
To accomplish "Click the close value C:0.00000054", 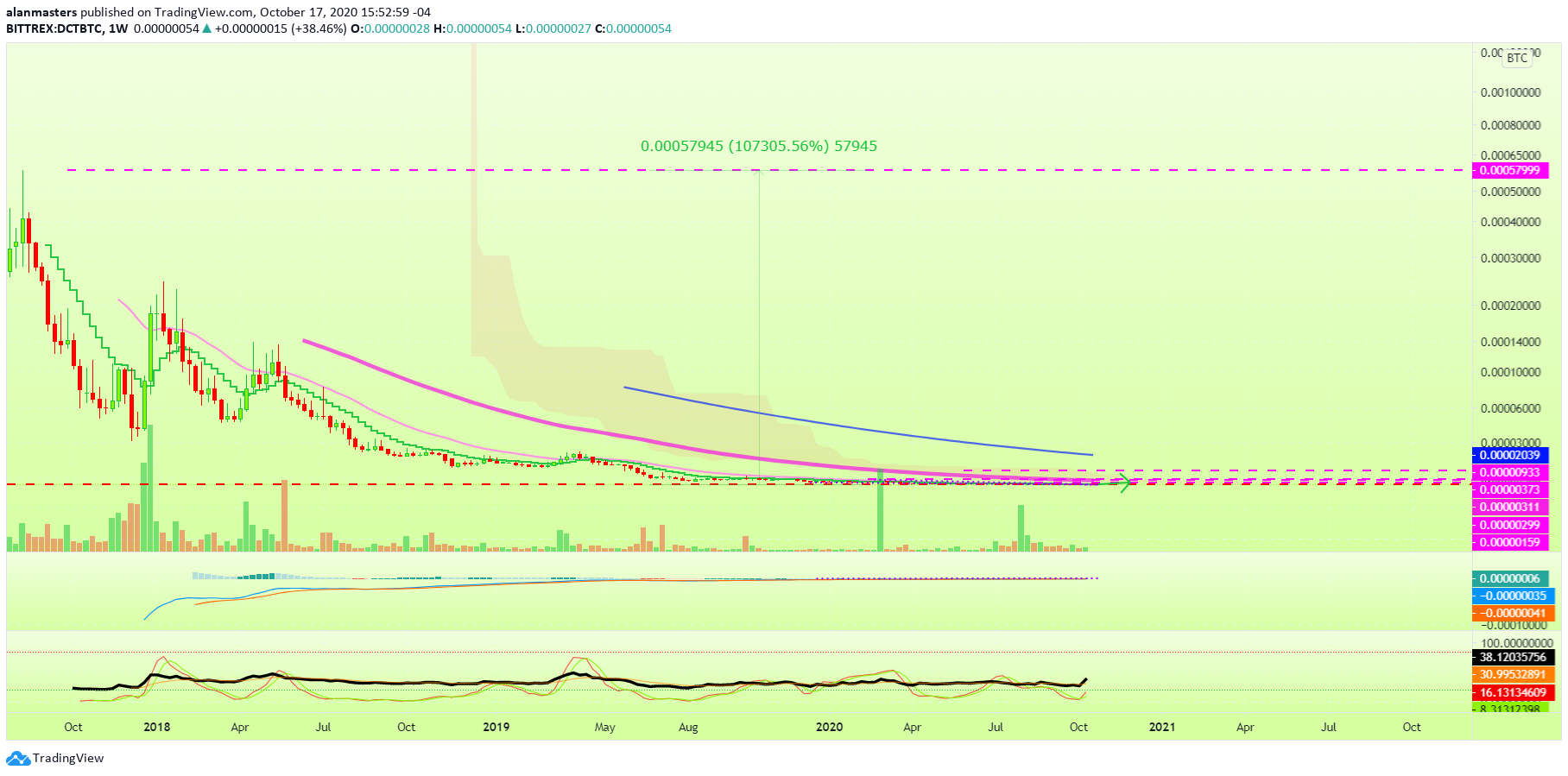I will (x=633, y=28).
